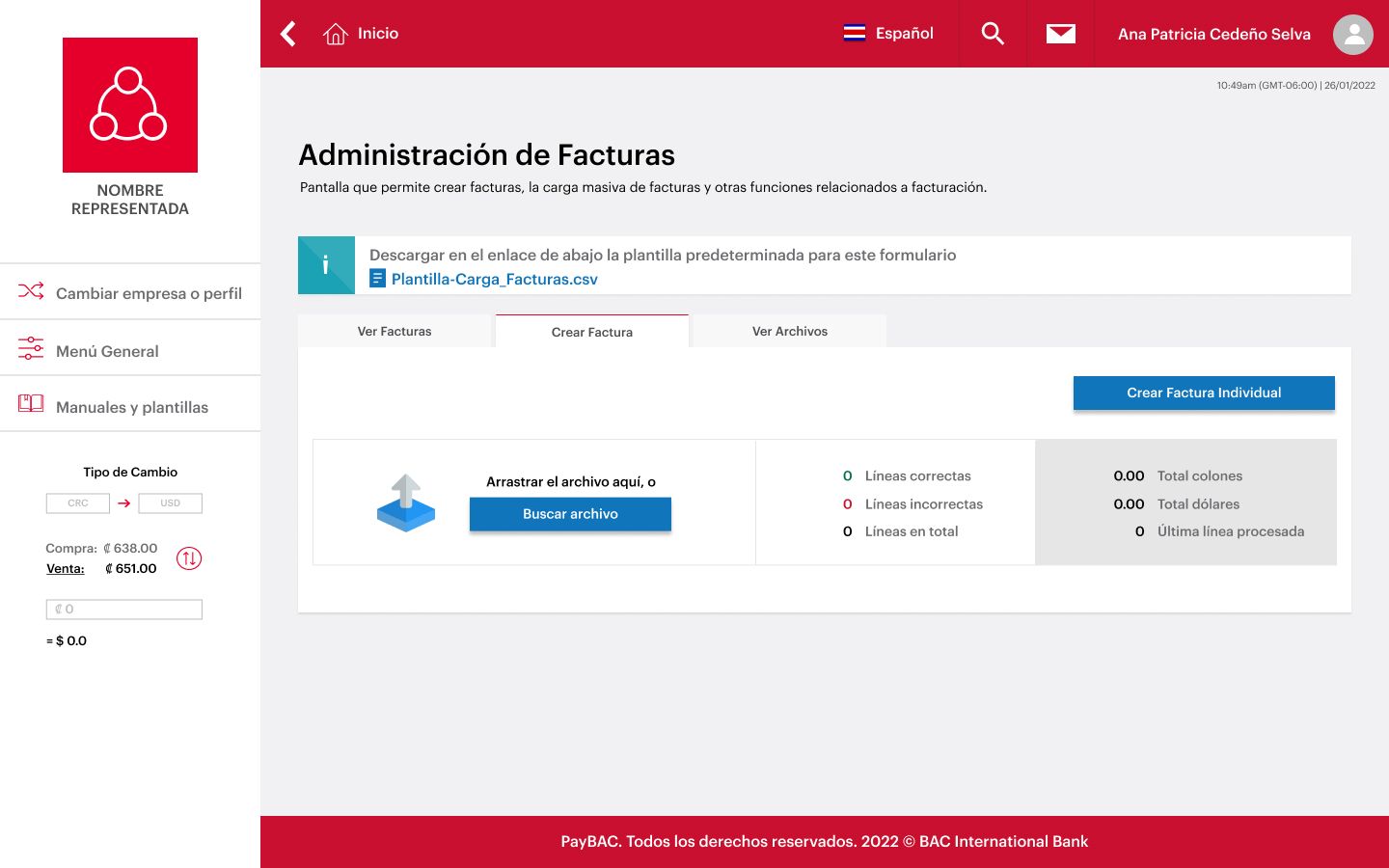The image size is (1389, 868).
Task: Open the home Inicio icon
Action: click(x=335, y=33)
